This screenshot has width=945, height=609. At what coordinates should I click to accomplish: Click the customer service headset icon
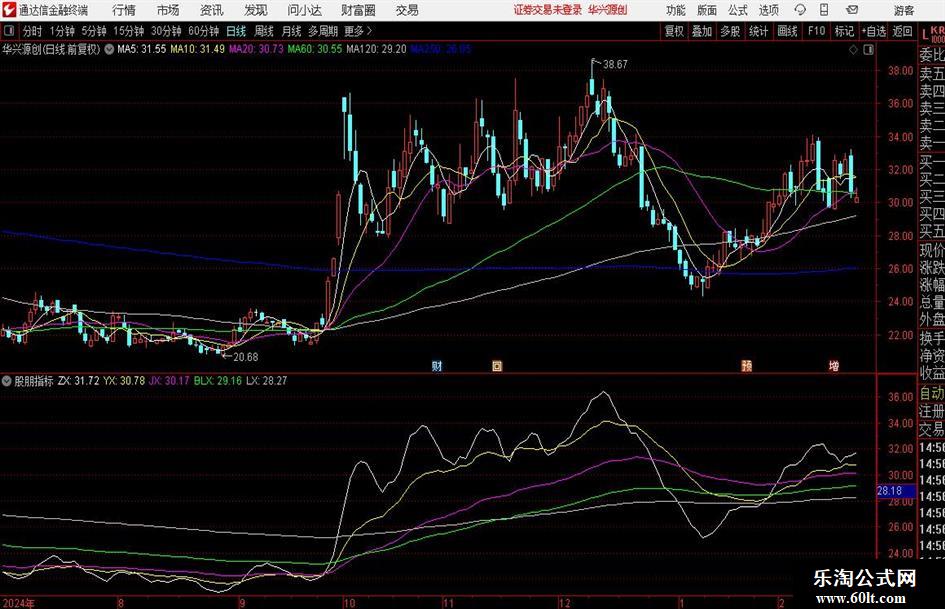coord(800,10)
